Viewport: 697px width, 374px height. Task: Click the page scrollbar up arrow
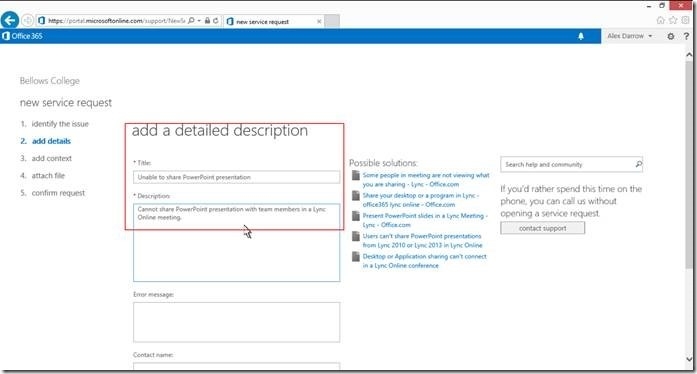(x=689, y=55)
